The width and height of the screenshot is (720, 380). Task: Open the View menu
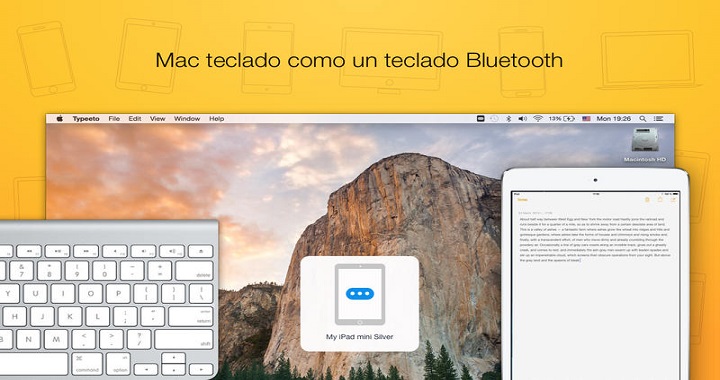click(158, 118)
